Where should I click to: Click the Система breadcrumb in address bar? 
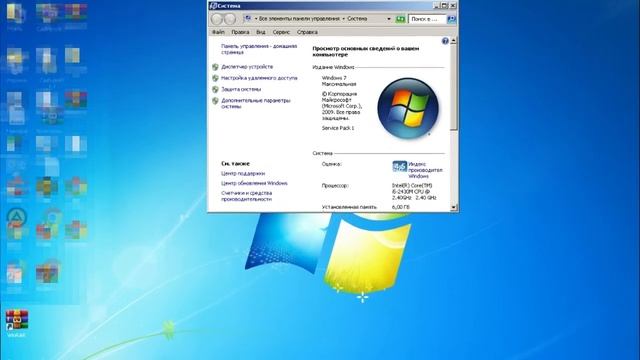[x=357, y=19]
